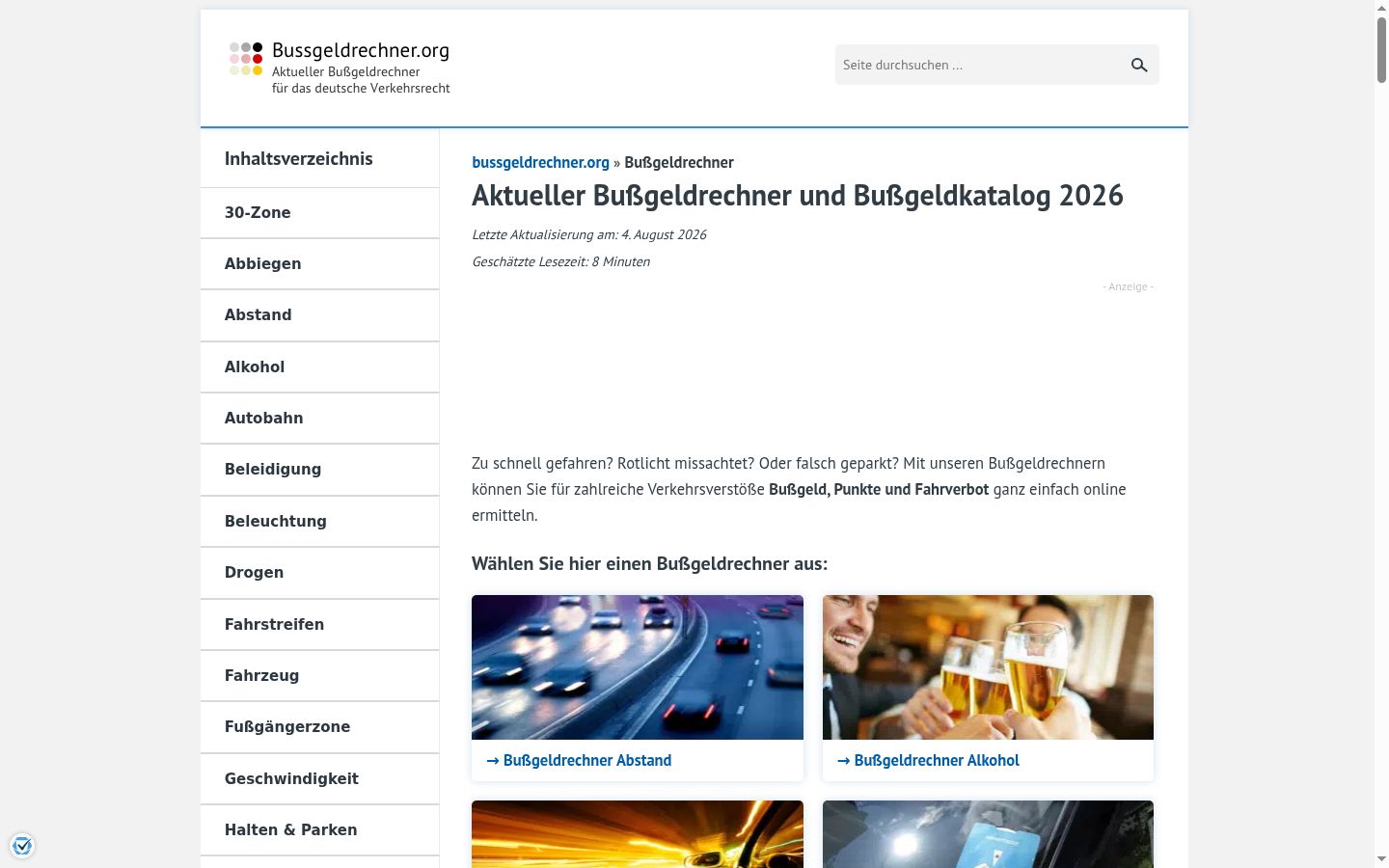The width and height of the screenshot is (1389, 868).
Task: Select Fahrzeug in the sidebar
Action: click(x=319, y=676)
